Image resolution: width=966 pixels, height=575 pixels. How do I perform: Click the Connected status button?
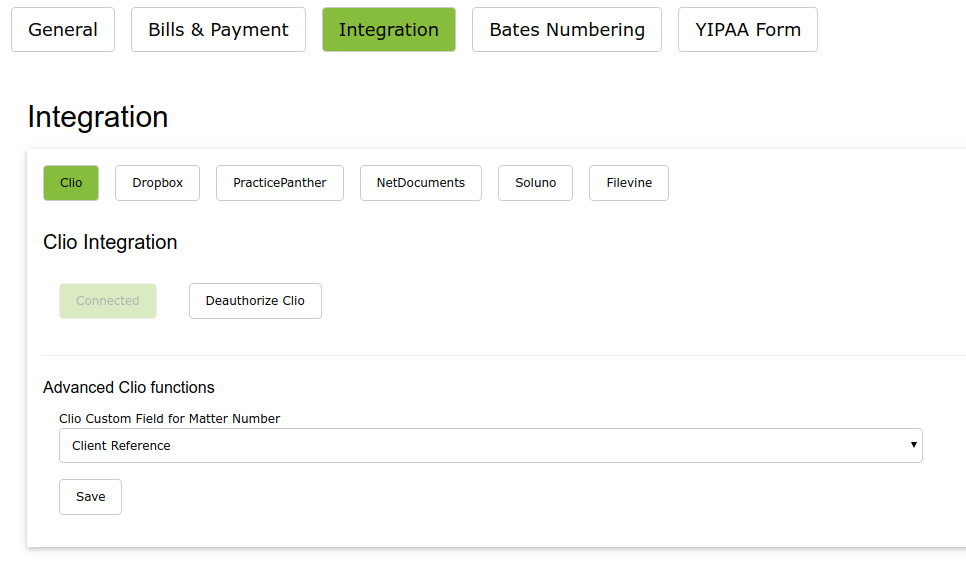pyautogui.click(x=108, y=301)
